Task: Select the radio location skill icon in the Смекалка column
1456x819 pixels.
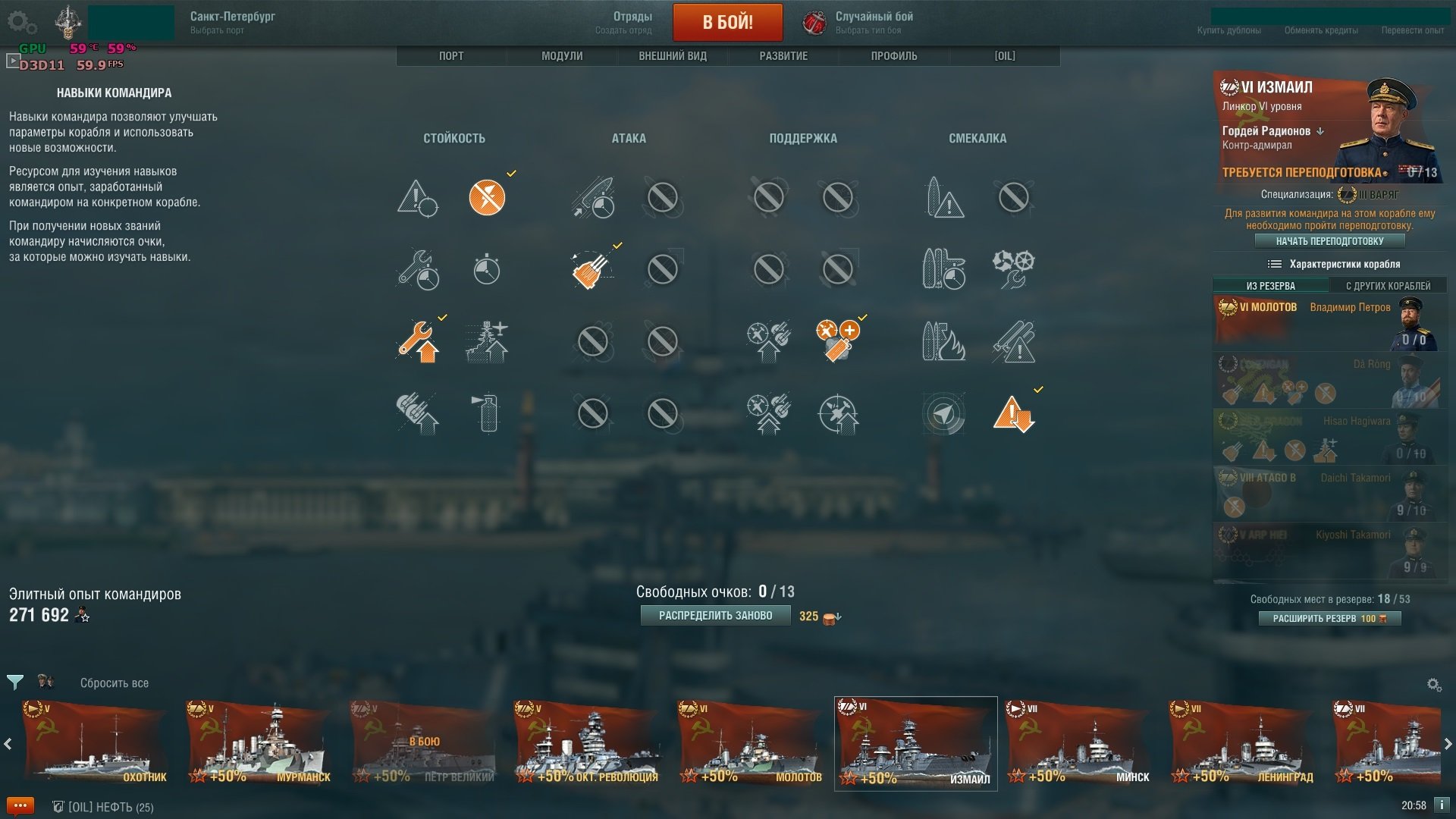Action: click(x=944, y=414)
